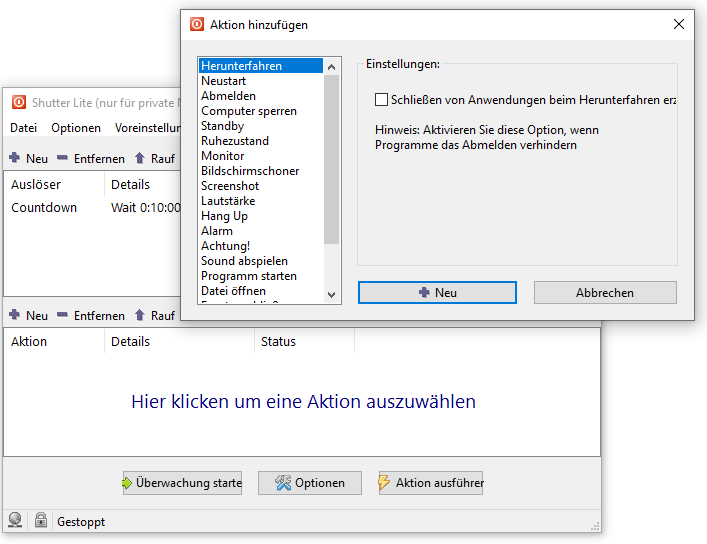Click the Aktion ausführen button
707x544 pixels.
point(430,483)
